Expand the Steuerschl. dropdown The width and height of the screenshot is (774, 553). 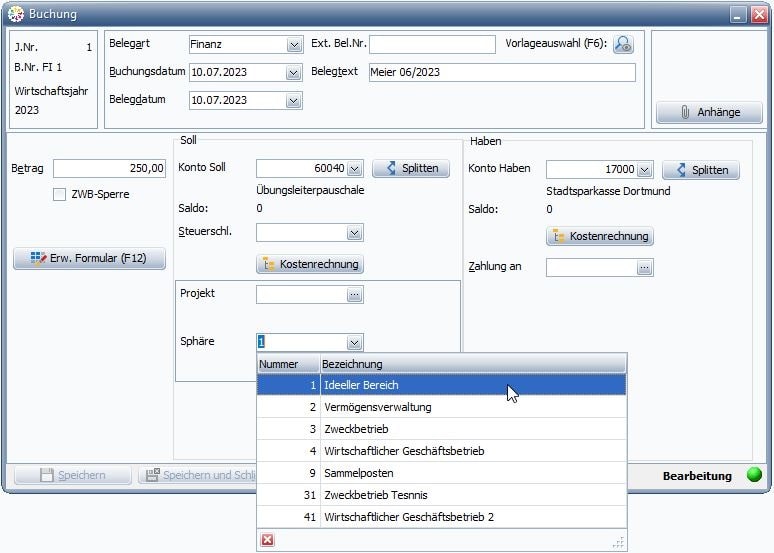(354, 232)
